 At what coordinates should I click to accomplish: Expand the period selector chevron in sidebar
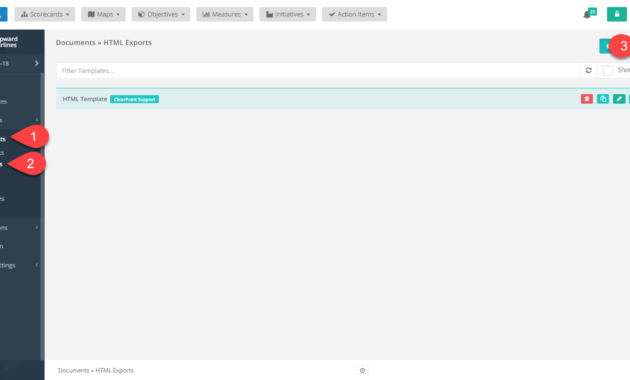coord(37,63)
